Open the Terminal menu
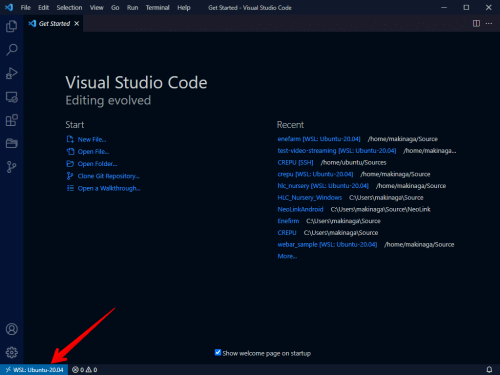This screenshot has width=500, height=375. point(157,8)
